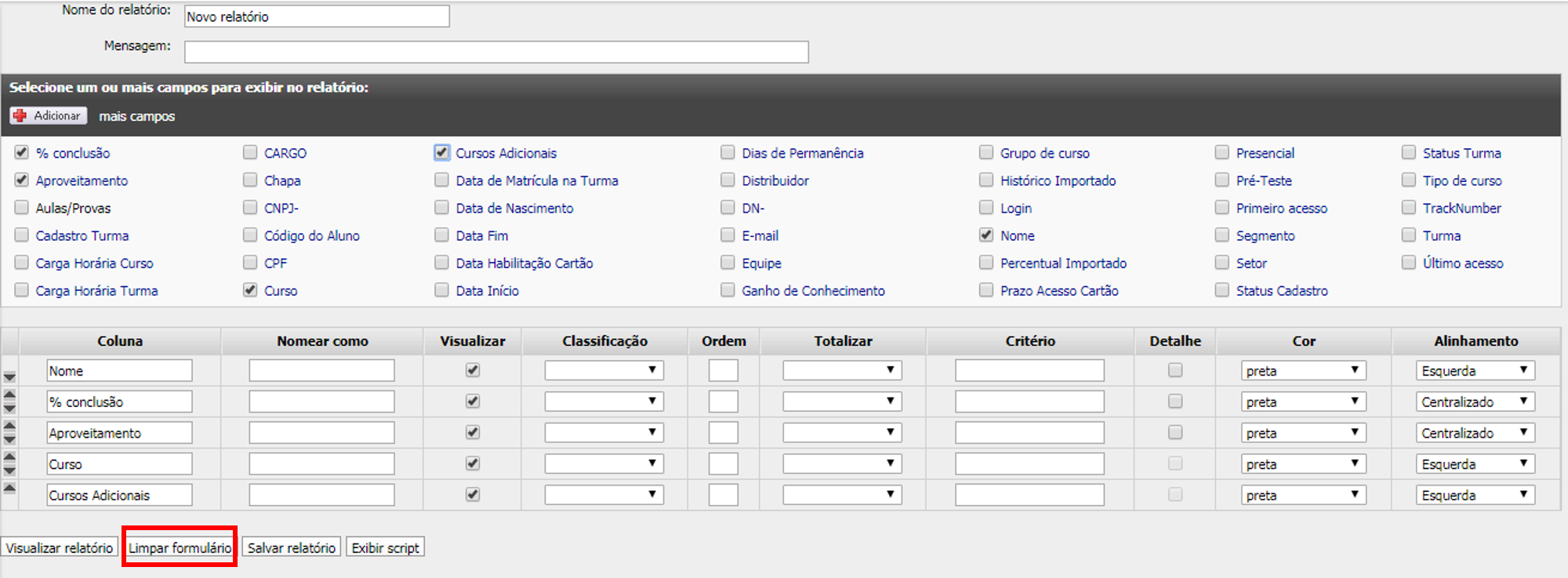Move the % conclusão row up
Image resolution: width=1568 pixels, height=578 pixels.
click(9, 395)
